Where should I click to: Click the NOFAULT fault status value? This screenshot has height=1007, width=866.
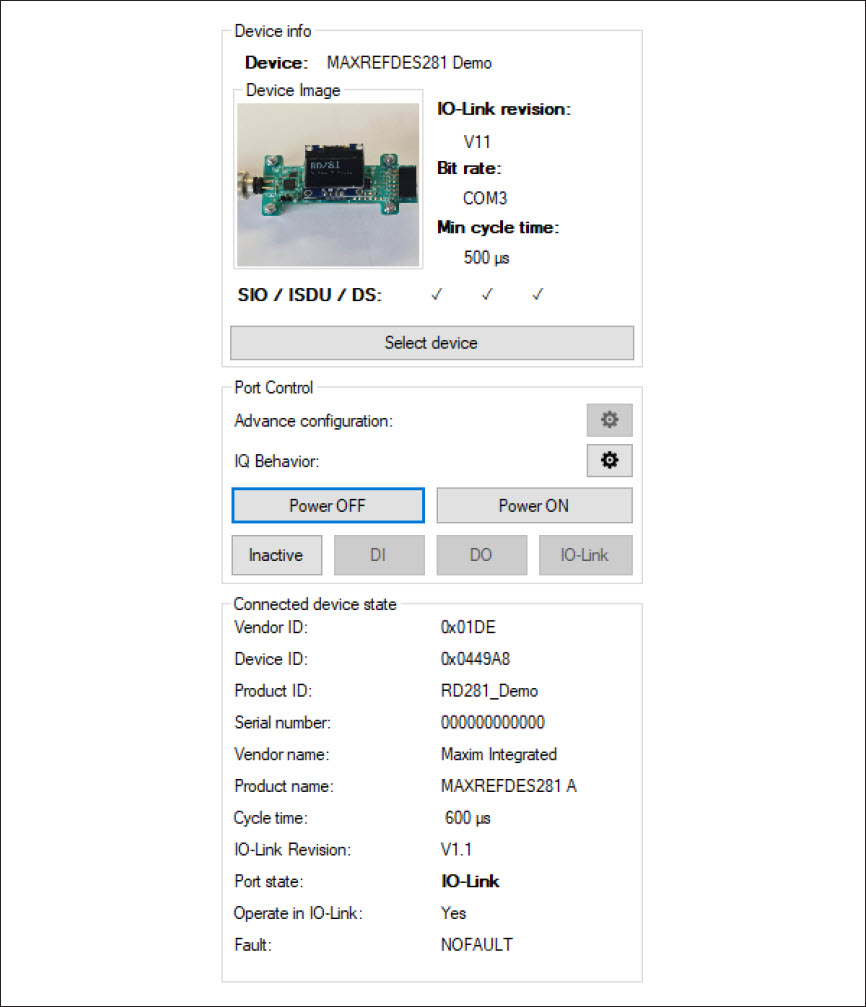pyautogui.click(x=477, y=945)
